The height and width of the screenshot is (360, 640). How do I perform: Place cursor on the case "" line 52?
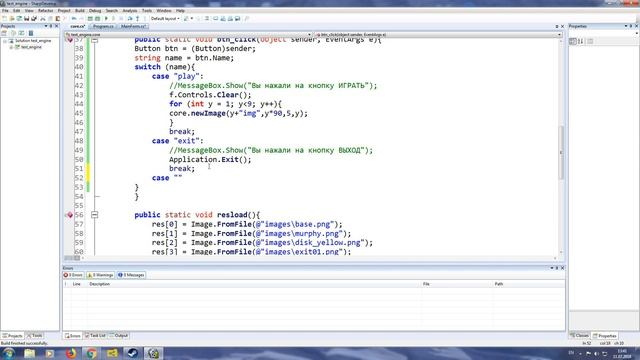167,178
